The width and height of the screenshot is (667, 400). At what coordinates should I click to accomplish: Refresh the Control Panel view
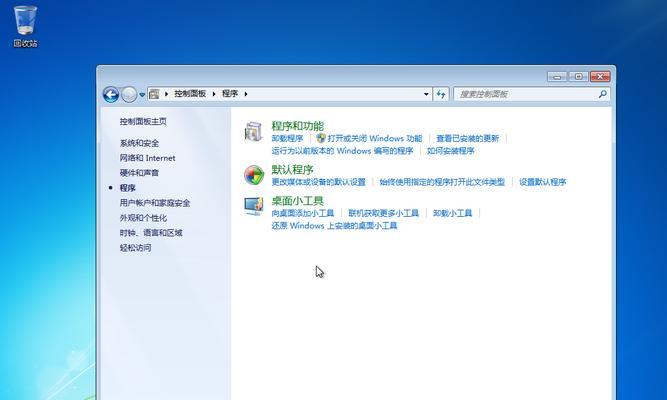coord(441,94)
